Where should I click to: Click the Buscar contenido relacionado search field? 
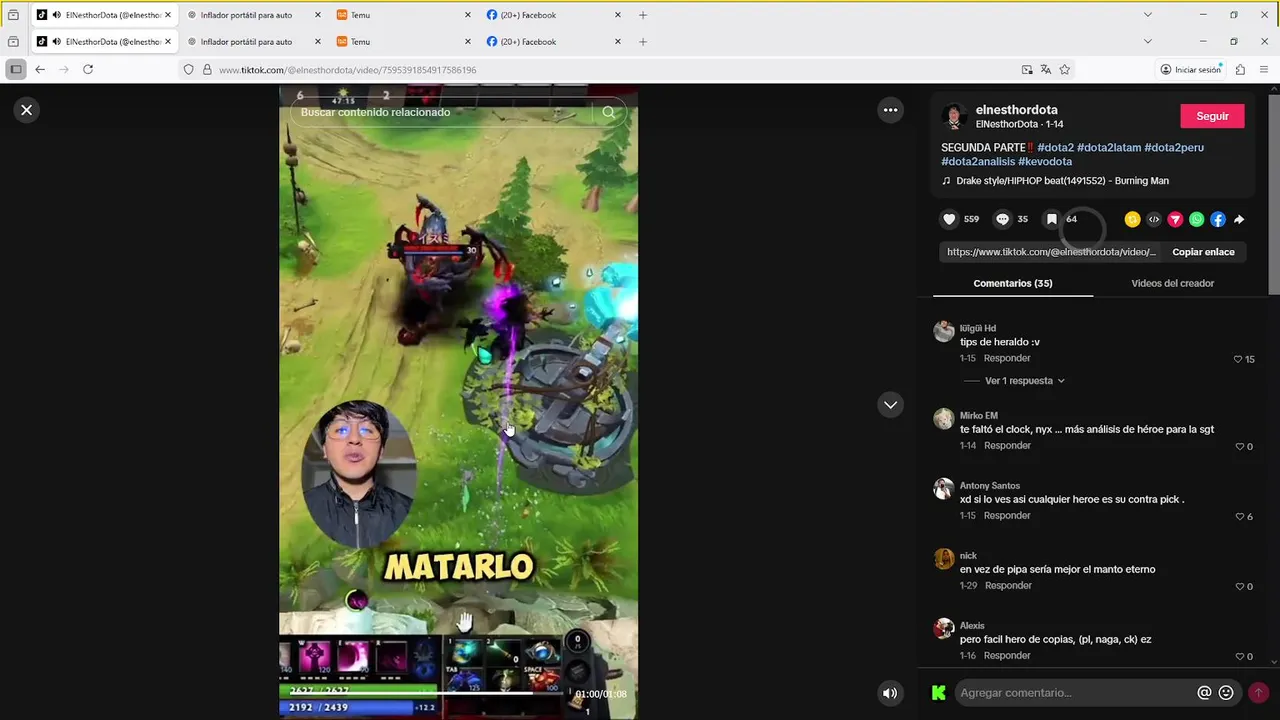[445, 112]
